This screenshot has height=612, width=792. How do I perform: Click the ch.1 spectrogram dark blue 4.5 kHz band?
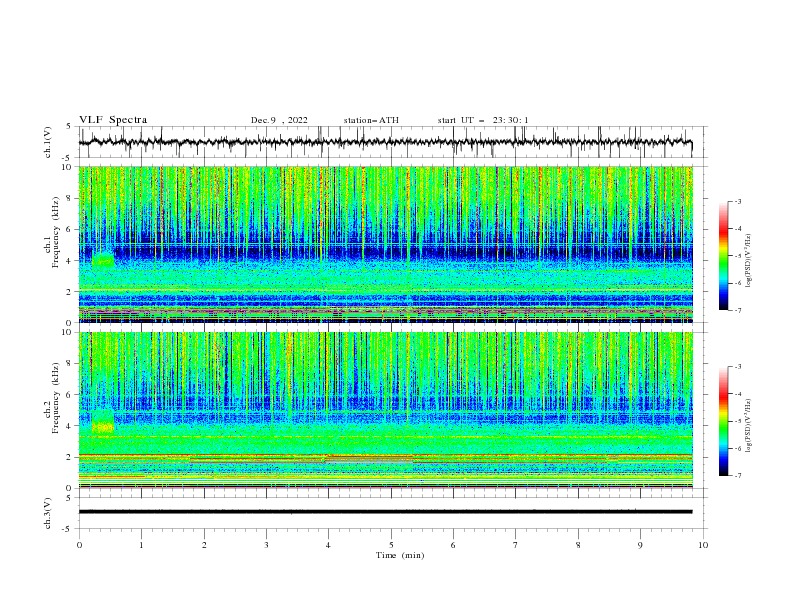click(385, 252)
